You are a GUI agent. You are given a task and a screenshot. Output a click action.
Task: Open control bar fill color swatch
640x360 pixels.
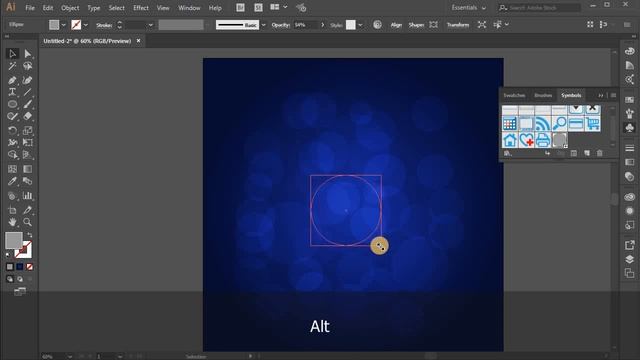pyautogui.click(x=54, y=24)
